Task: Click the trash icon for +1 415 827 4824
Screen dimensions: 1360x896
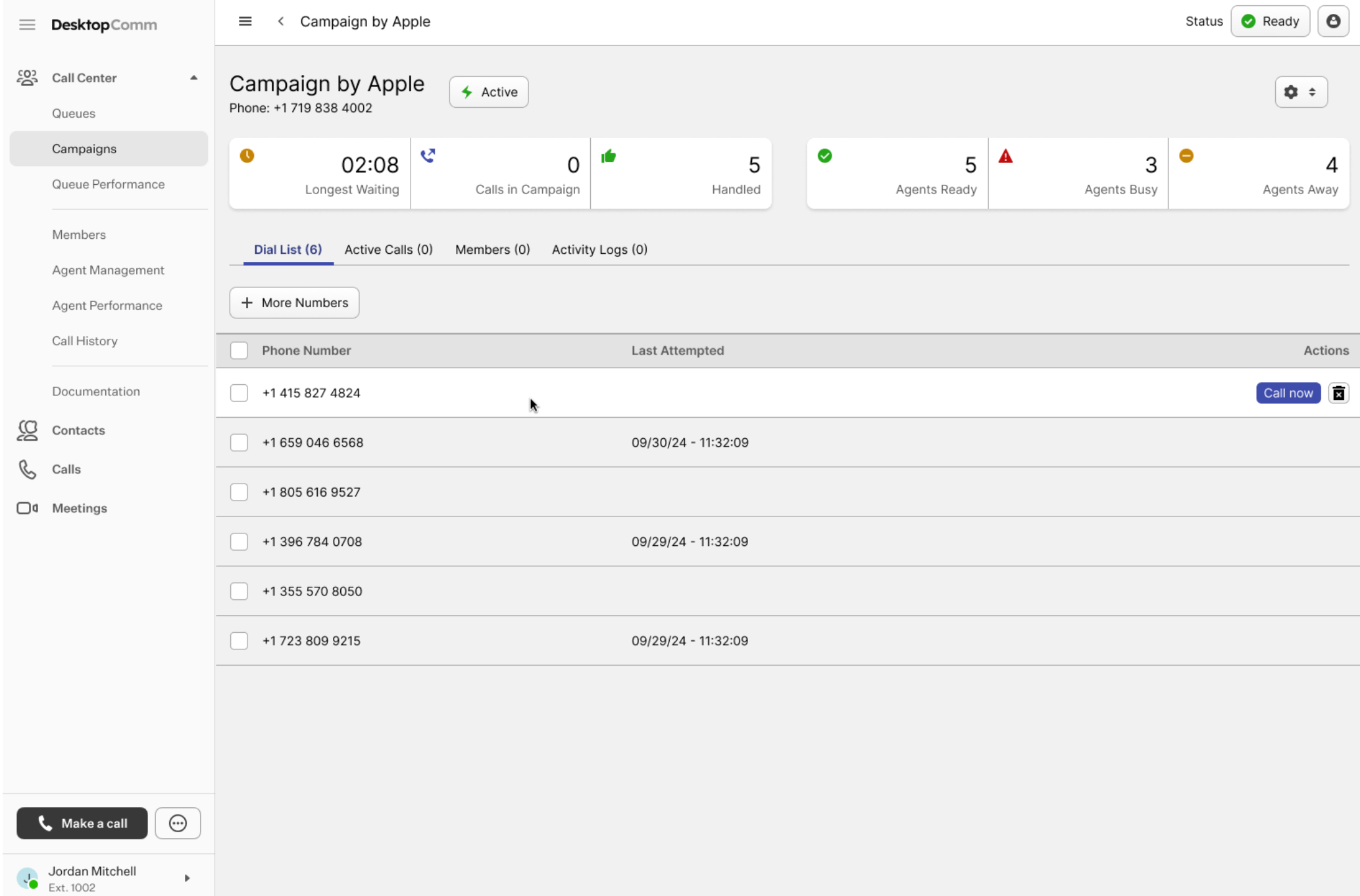Action: 1338,393
